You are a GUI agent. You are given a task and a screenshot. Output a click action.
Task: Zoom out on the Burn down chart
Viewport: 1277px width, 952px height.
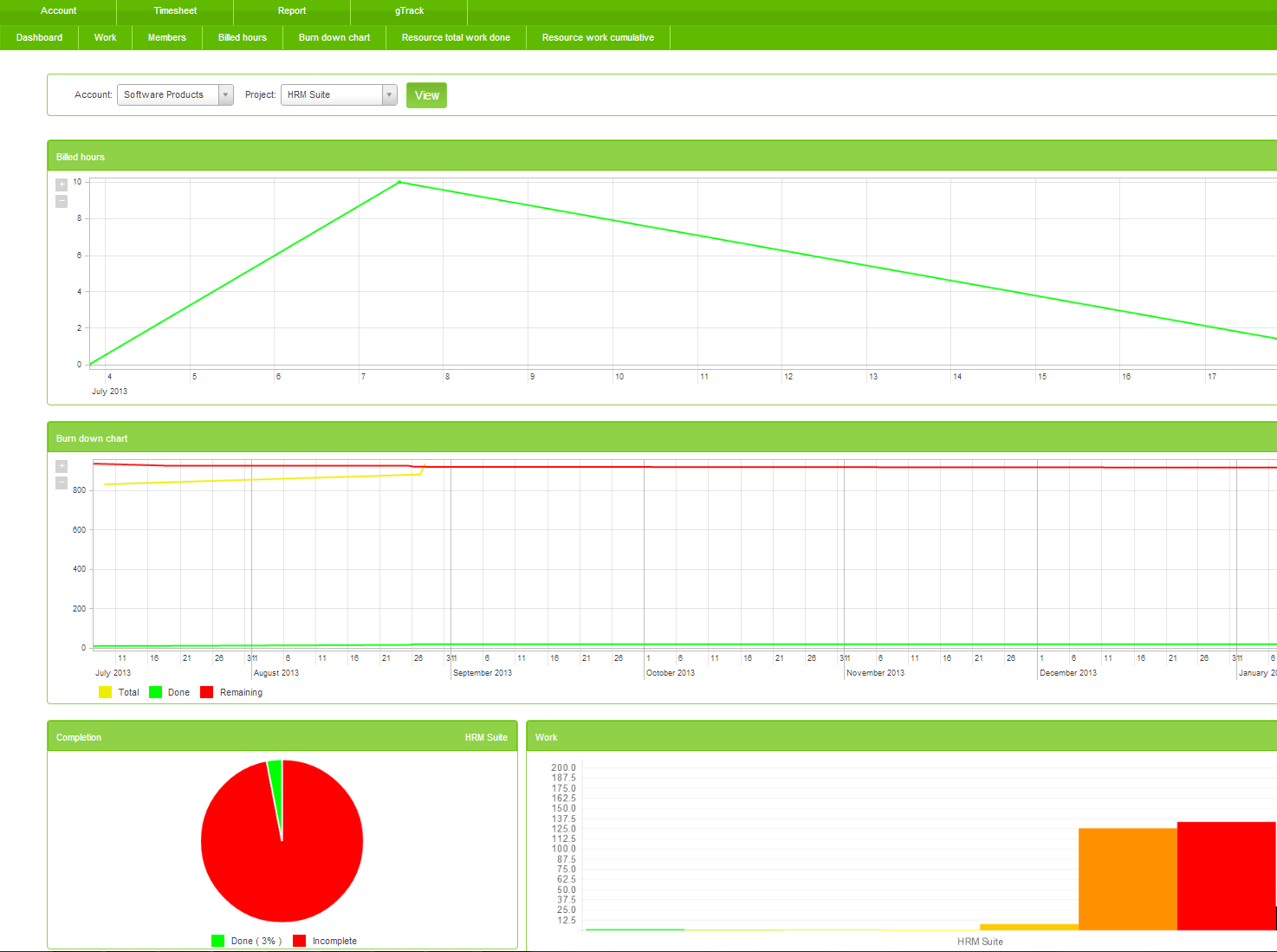62,482
